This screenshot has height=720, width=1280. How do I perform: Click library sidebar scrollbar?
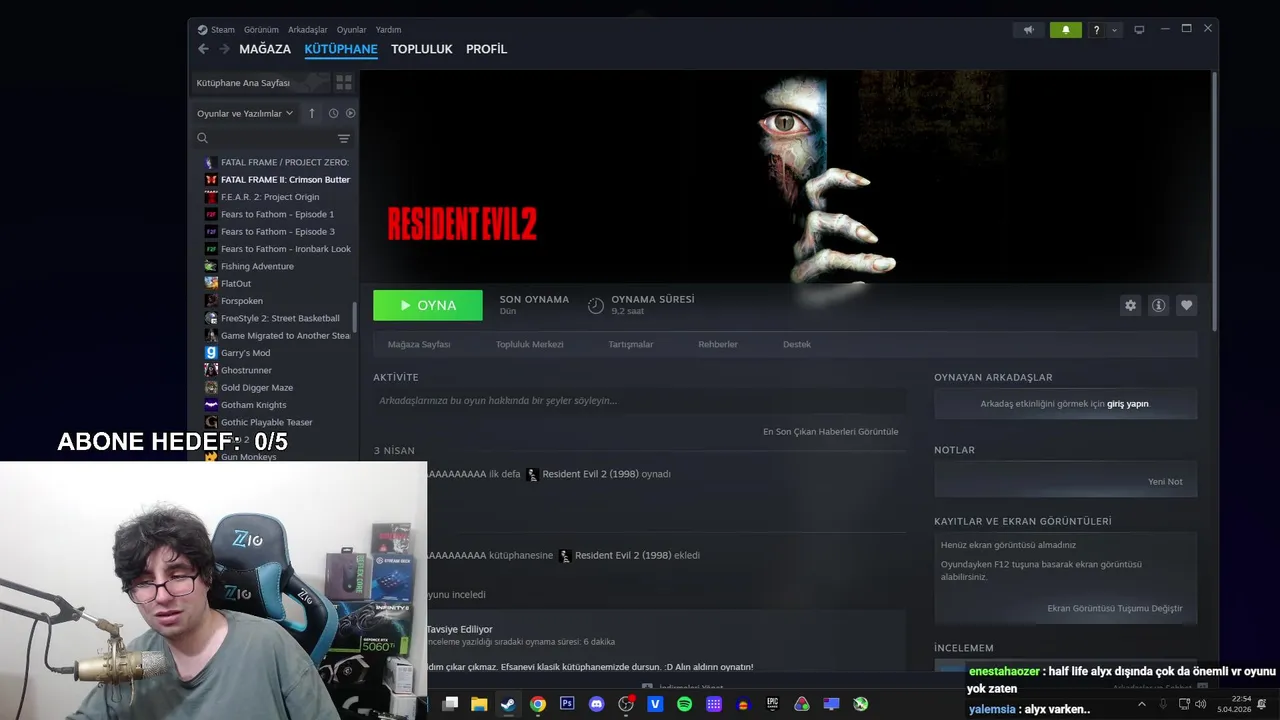pyautogui.click(x=355, y=317)
